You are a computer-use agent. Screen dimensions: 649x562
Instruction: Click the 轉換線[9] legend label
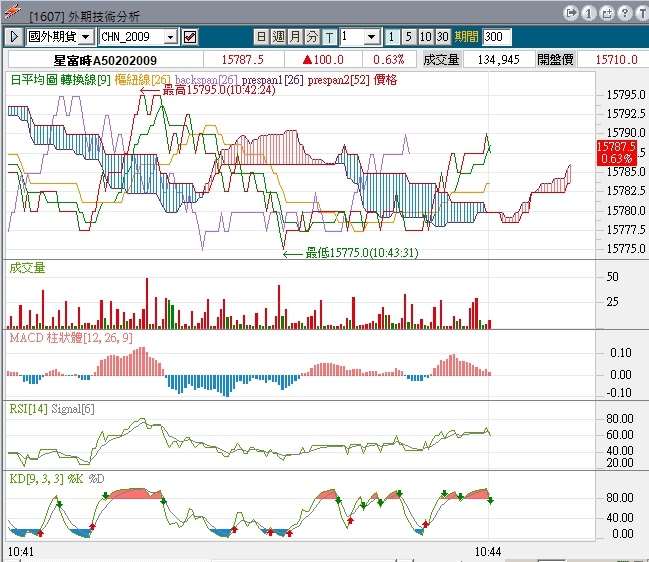tap(85, 80)
